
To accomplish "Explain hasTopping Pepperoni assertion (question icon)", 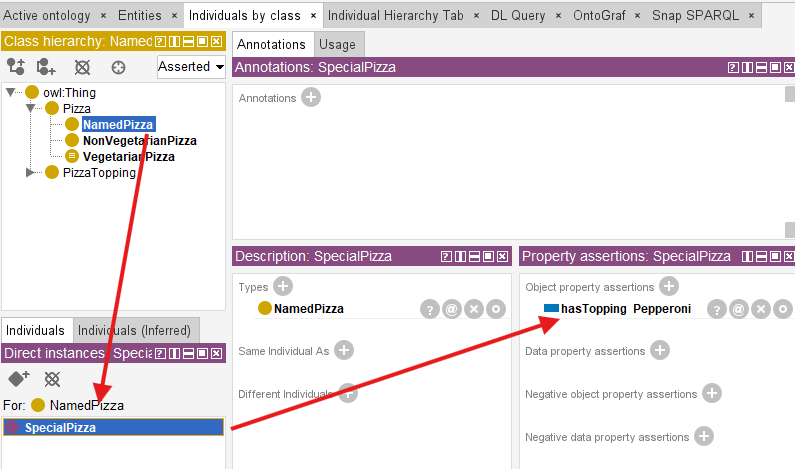I will point(716,309).
